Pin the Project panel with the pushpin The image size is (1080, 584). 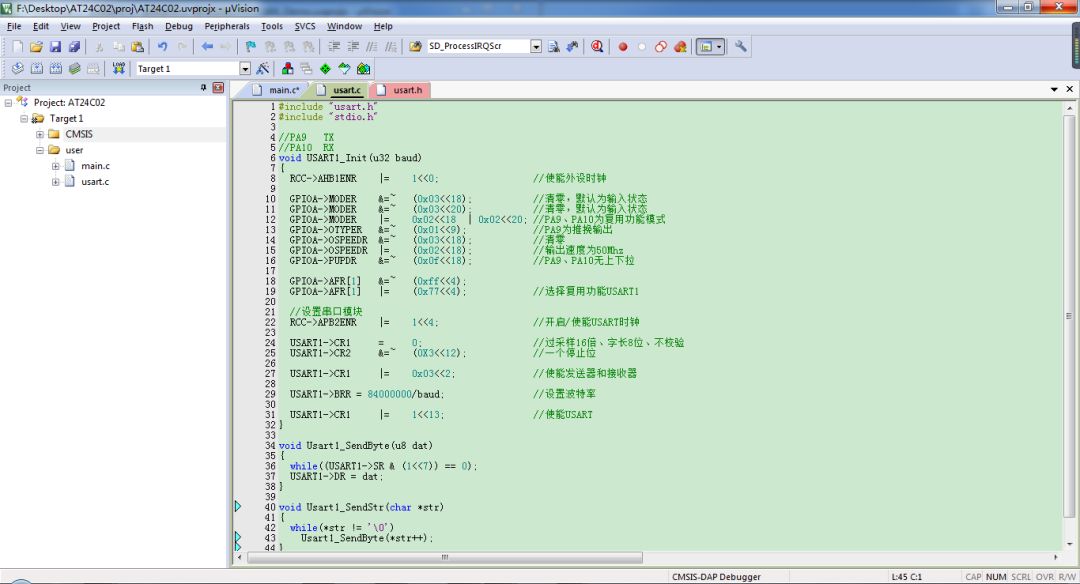pos(203,88)
